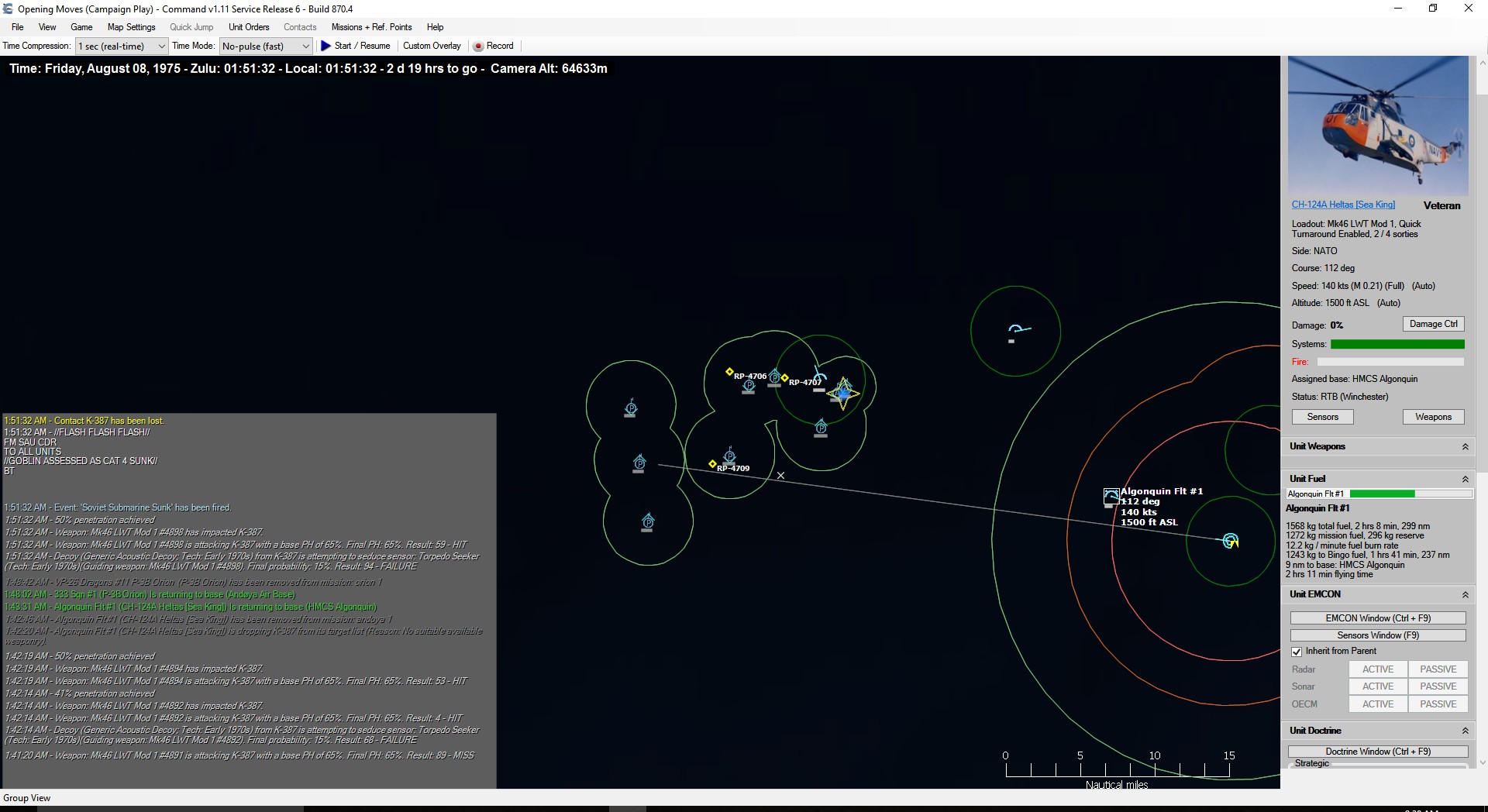Click the red Record dot icon
Image resolution: width=1488 pixels, height=812 pixels.
pyautogui.click(x=478, y=46)
